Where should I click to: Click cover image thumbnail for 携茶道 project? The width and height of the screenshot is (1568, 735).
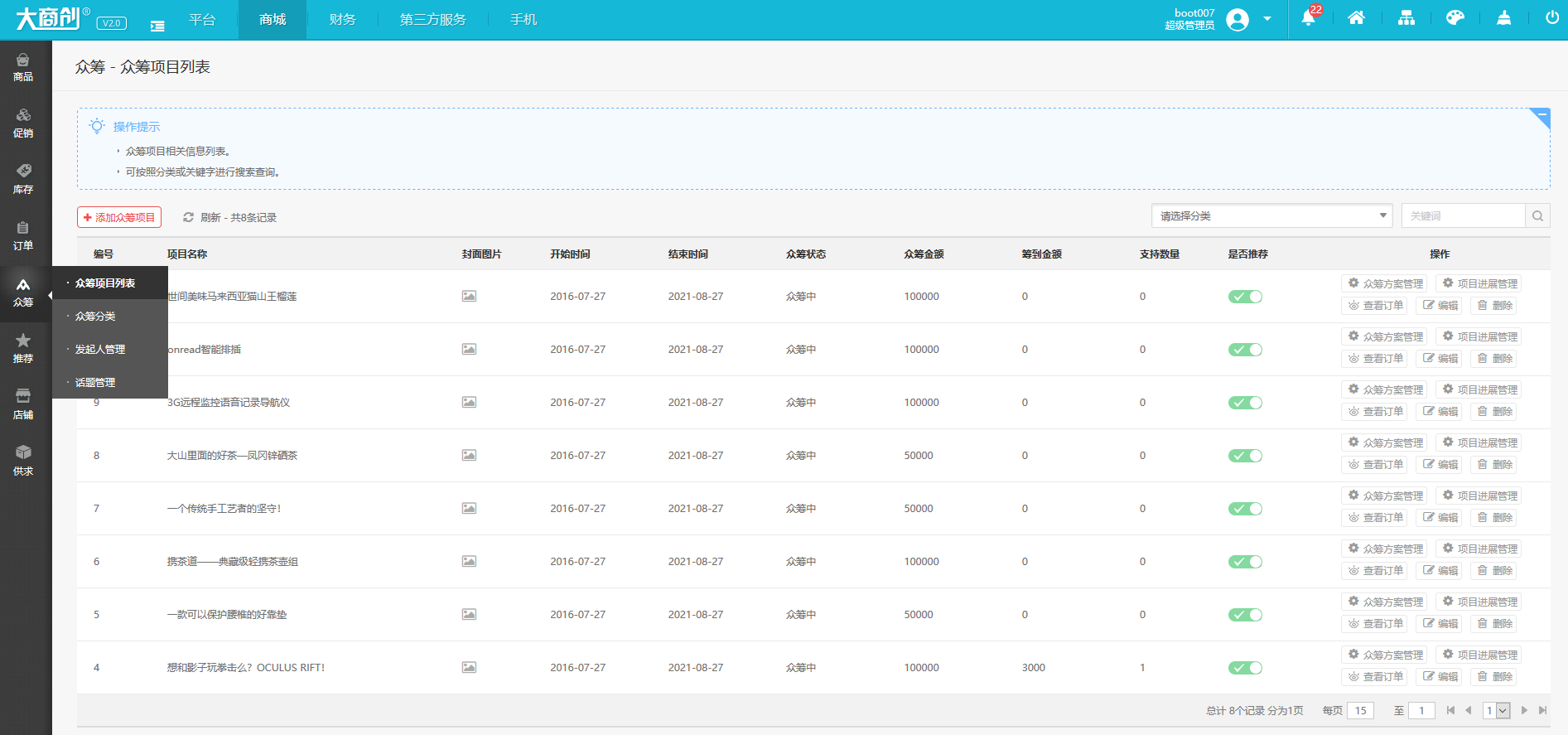[x=469, y=562]
